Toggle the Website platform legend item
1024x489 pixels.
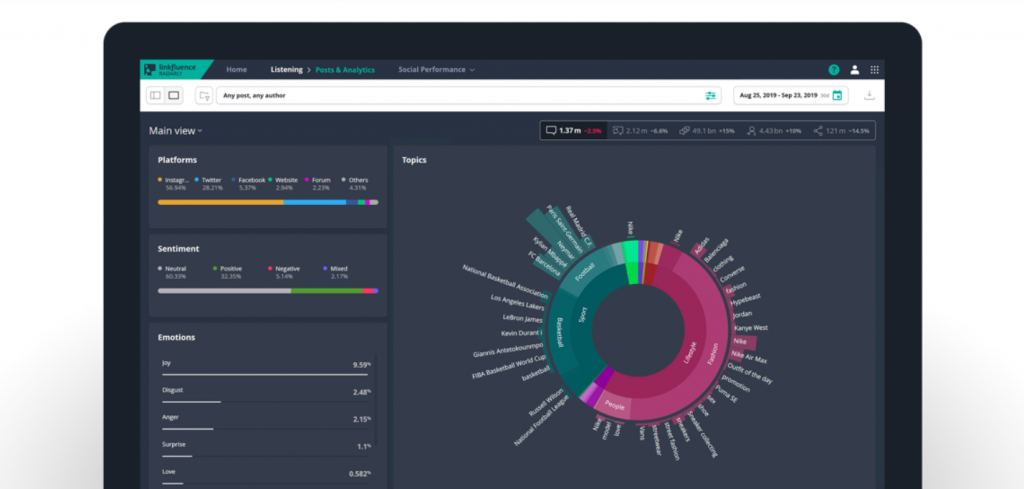[x=283, y=183]
